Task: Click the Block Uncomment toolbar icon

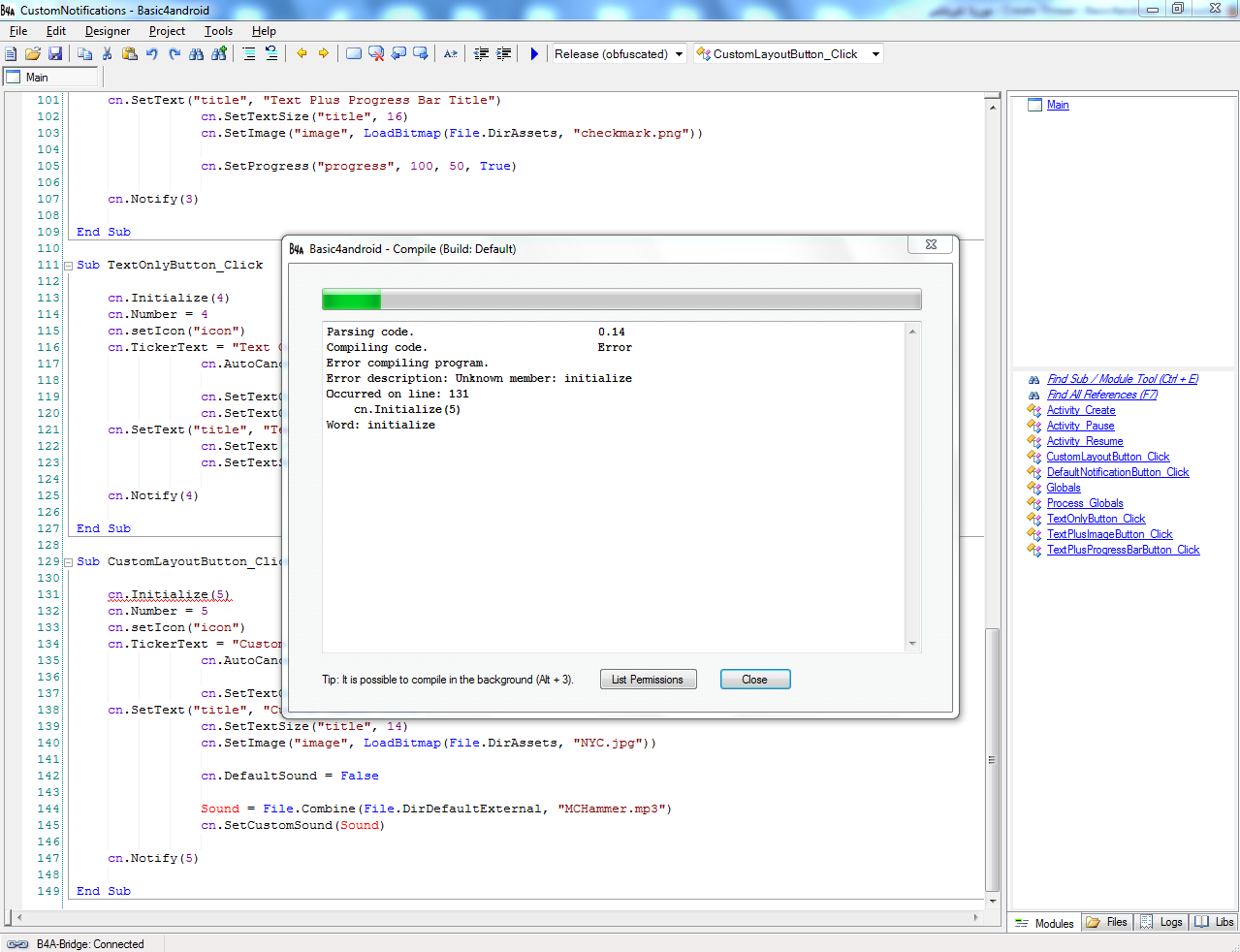Action: point(271,54)
